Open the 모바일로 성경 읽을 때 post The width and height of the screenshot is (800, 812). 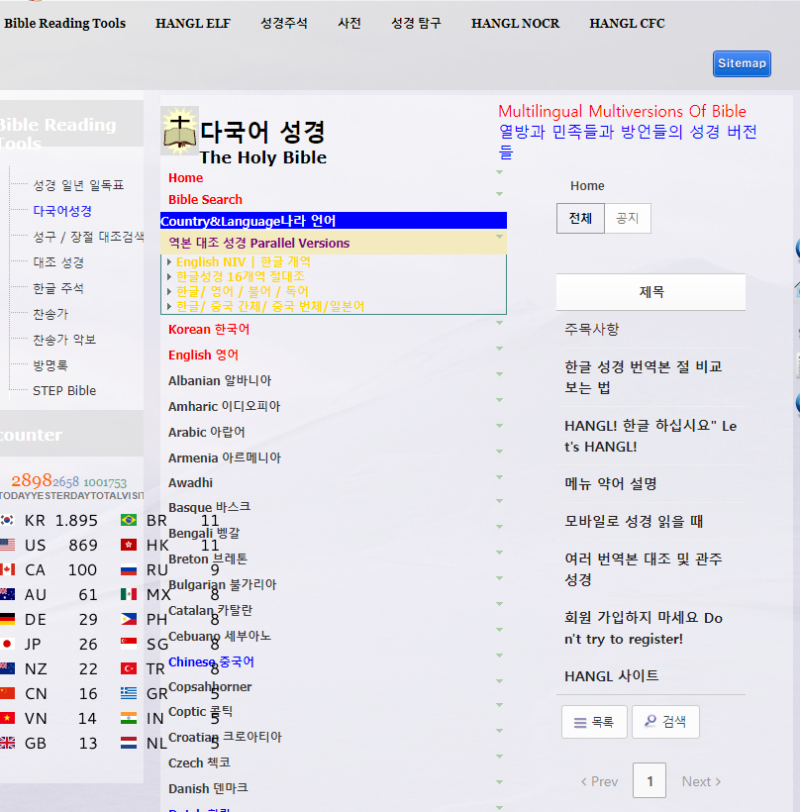(633, 520)
